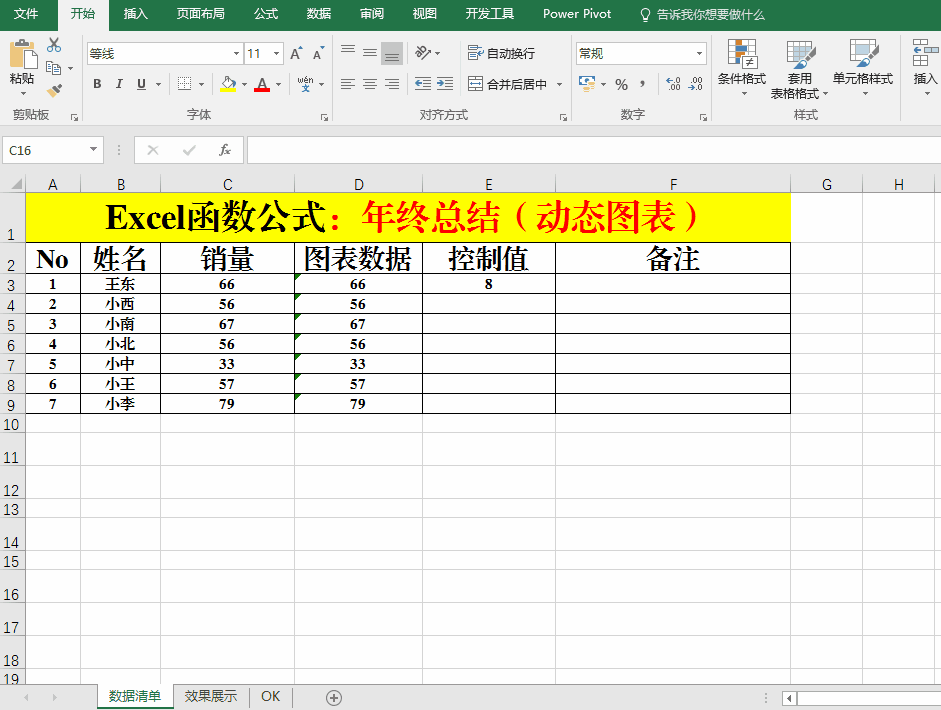Toggle Italic formatting
The image size is (941, 710).
tap(119, 84)
